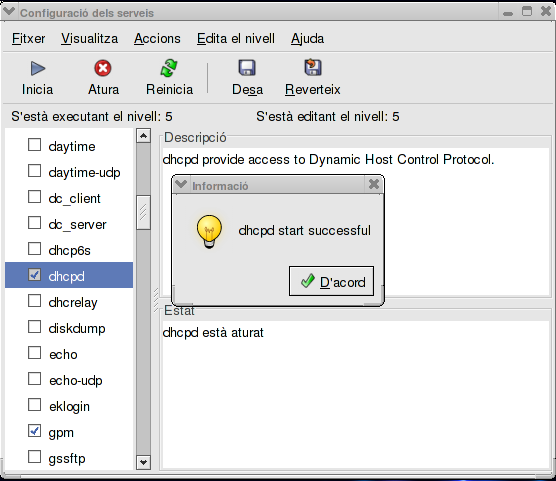Screen dimensions: 556x481
Task: Open the Edita el nivell menu
Action: click(236, 38)
